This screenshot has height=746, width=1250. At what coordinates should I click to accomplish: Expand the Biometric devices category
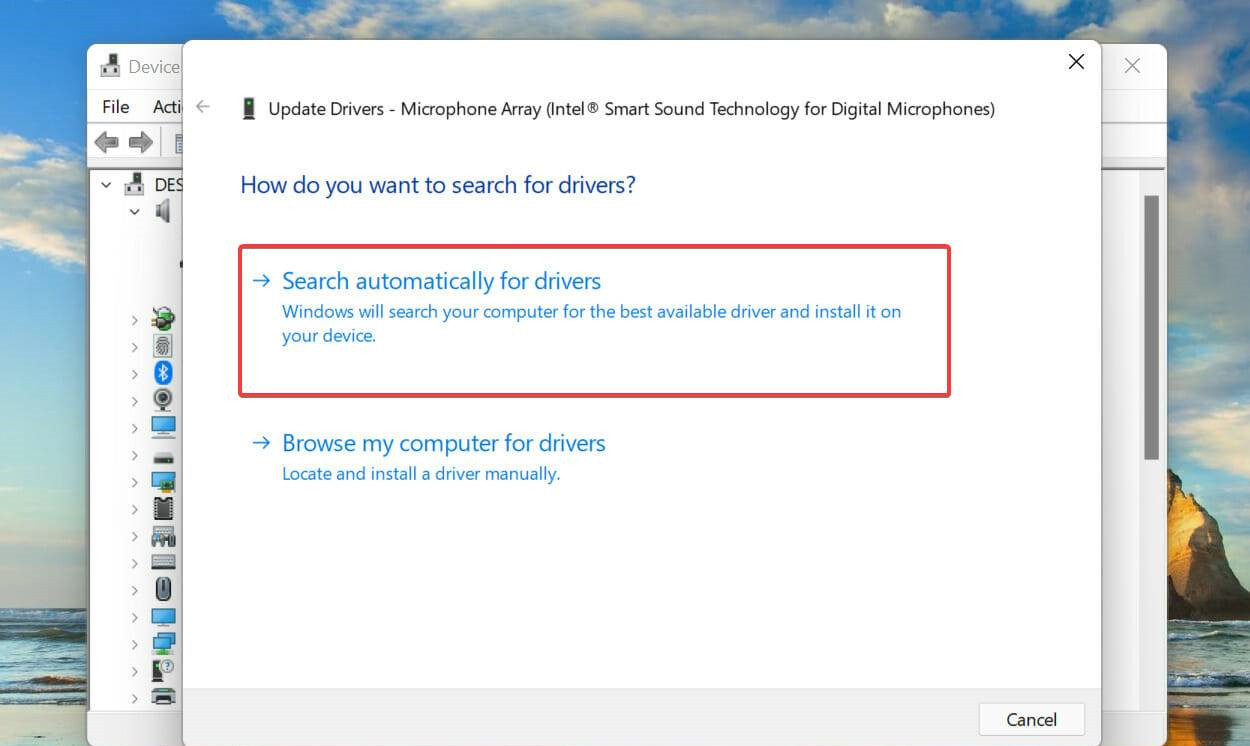click(134, 347)
